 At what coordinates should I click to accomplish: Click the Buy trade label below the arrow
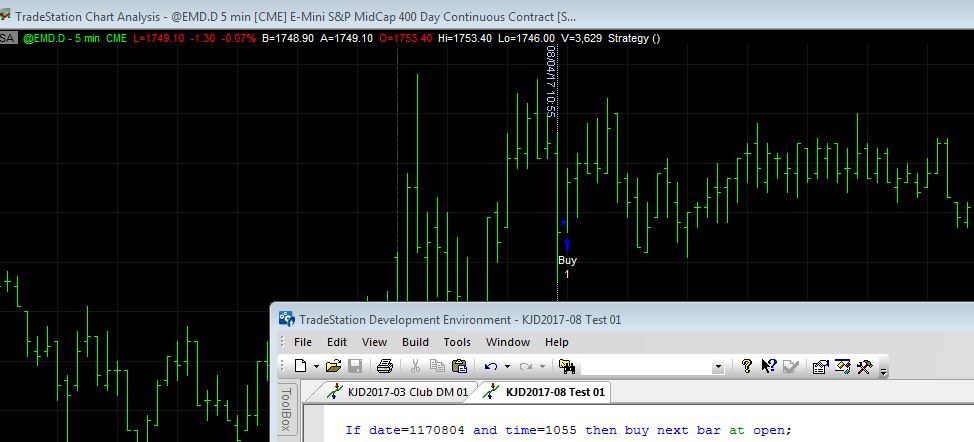[567, 260]
